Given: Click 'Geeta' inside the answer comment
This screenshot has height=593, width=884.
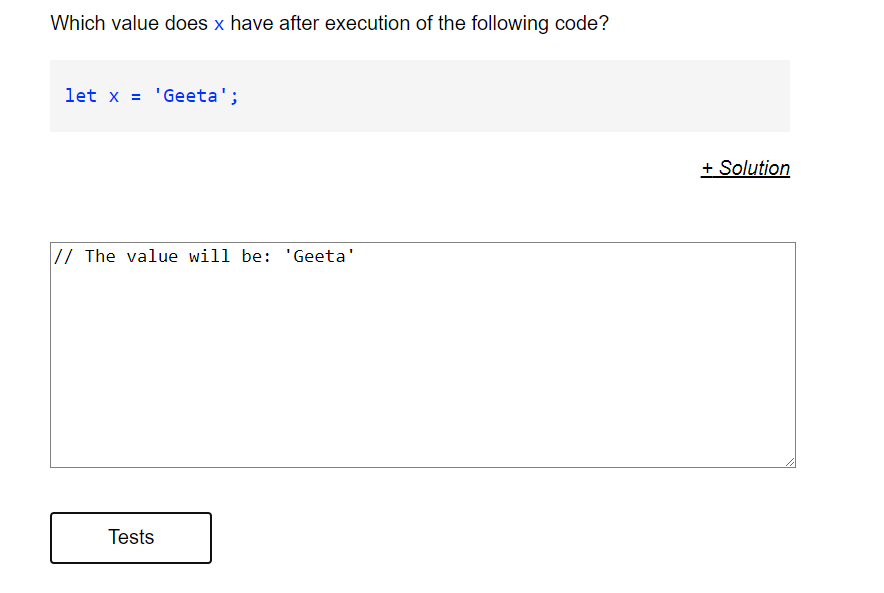Looking at the screenshot, I should pos(322,256).
